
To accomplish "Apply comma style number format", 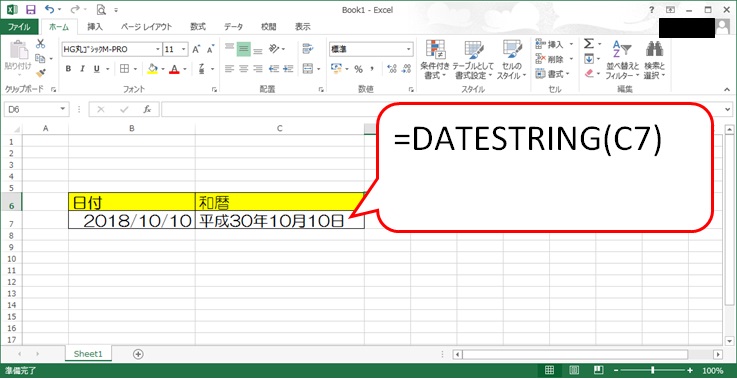I will coord(372,69).
